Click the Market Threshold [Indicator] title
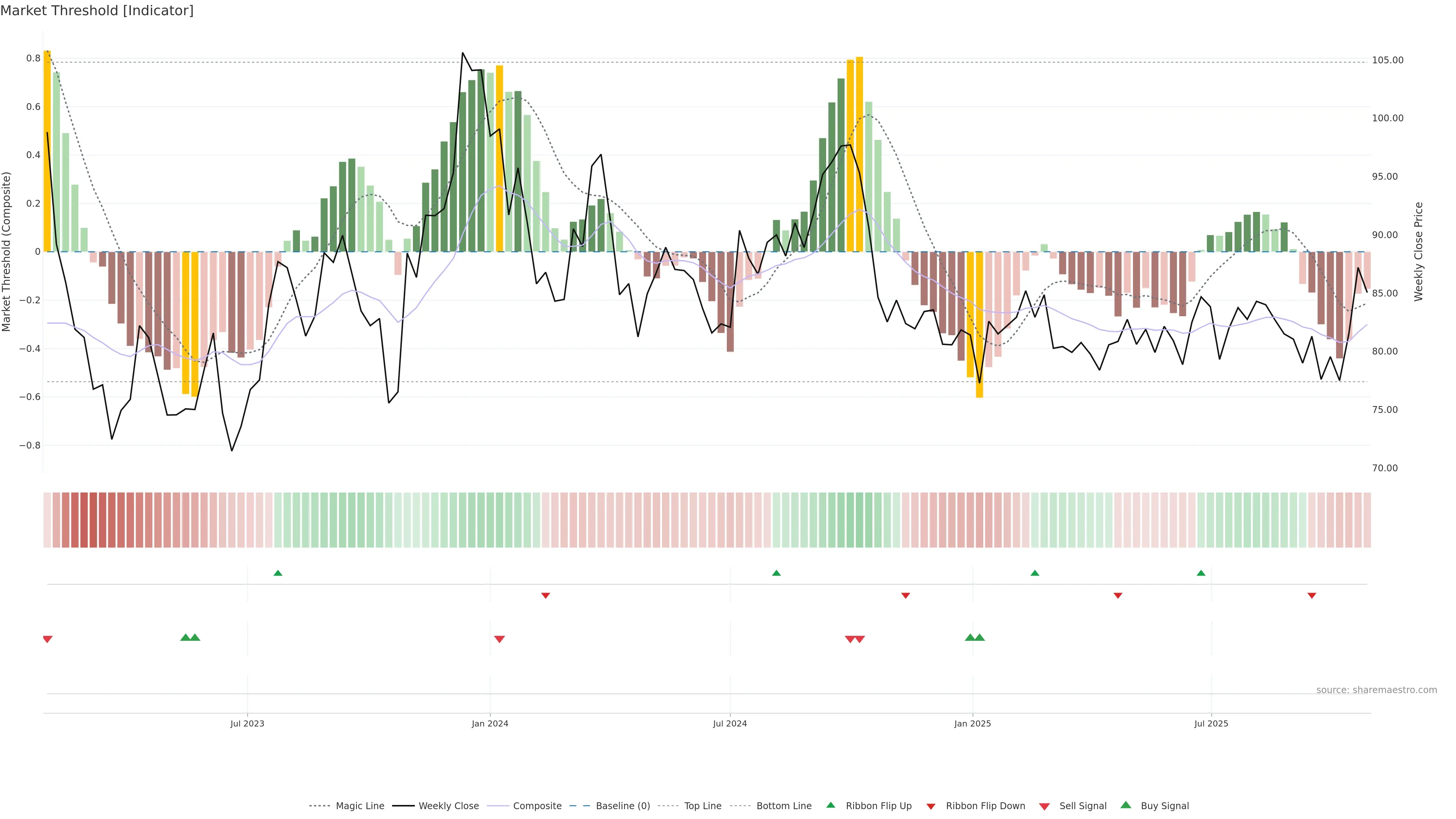The image size is (1456, 819). [x=97, y=11]
